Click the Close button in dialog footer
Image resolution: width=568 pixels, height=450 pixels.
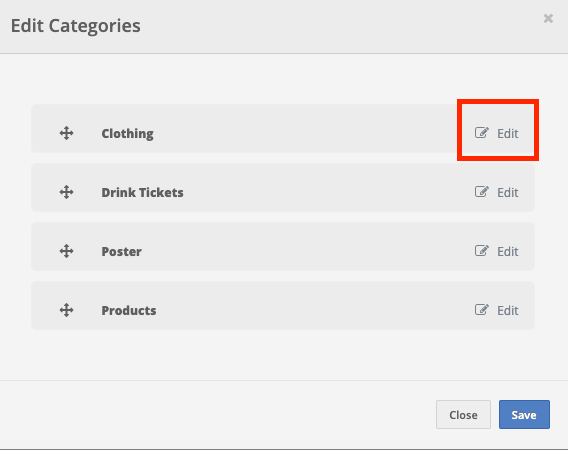coord(463,414)
